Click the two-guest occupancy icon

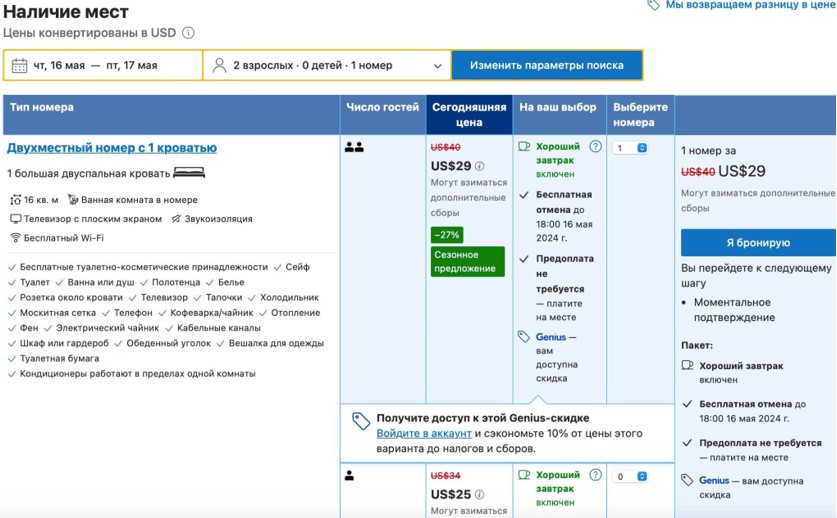354,147
